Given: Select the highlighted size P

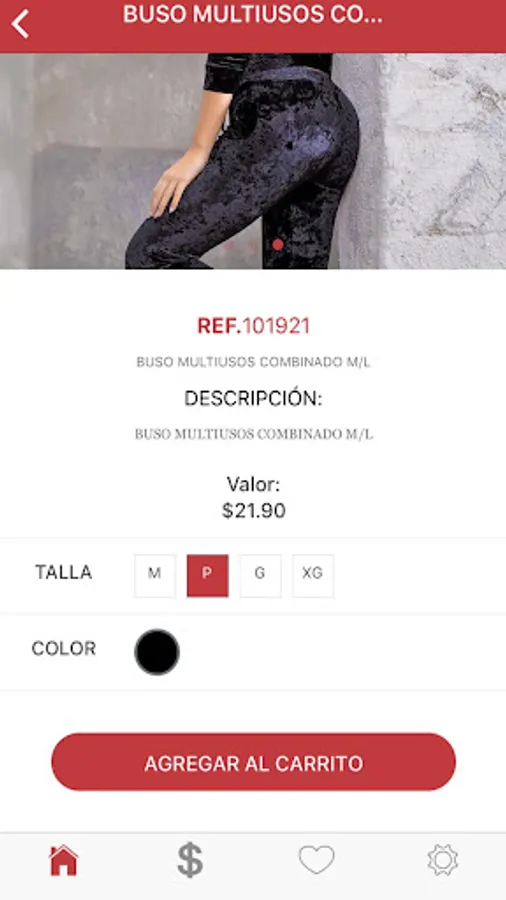Looking at the screenshot, I should pos(208,576).
